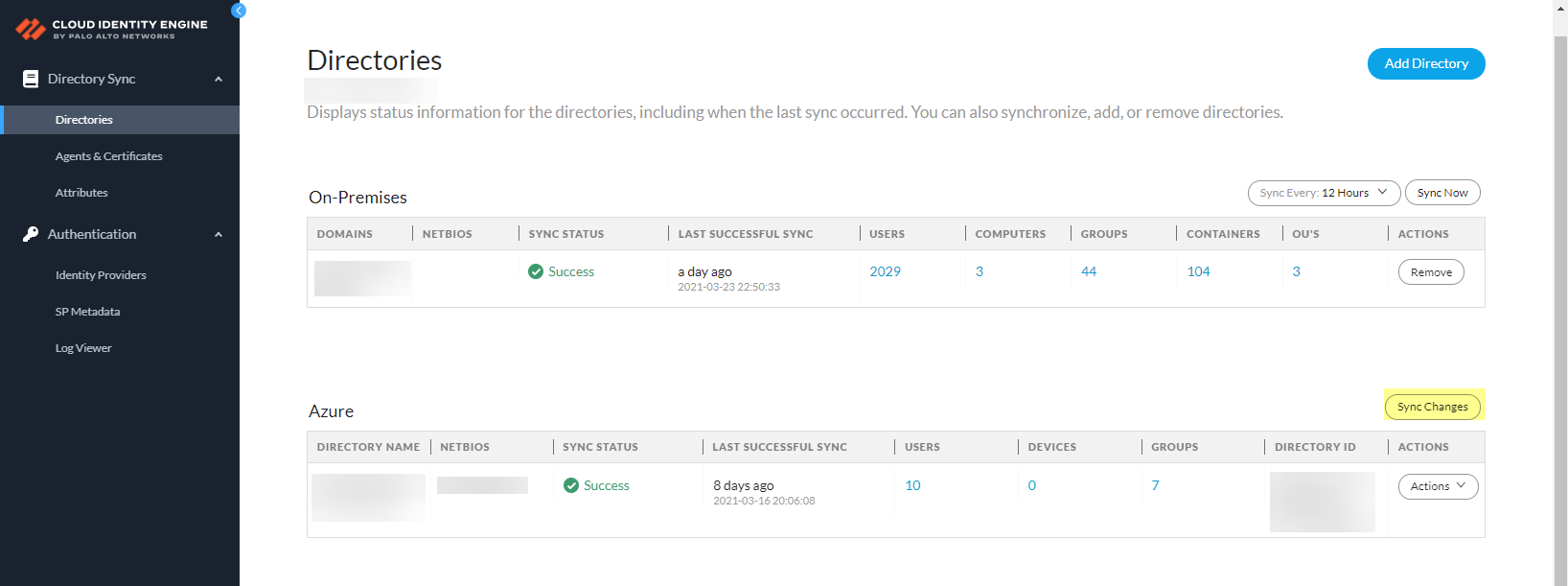The height and width of the screenshot is (586, 1568).
Task: Click the highlighted Sync Changes button
Action: point(1432,407)
